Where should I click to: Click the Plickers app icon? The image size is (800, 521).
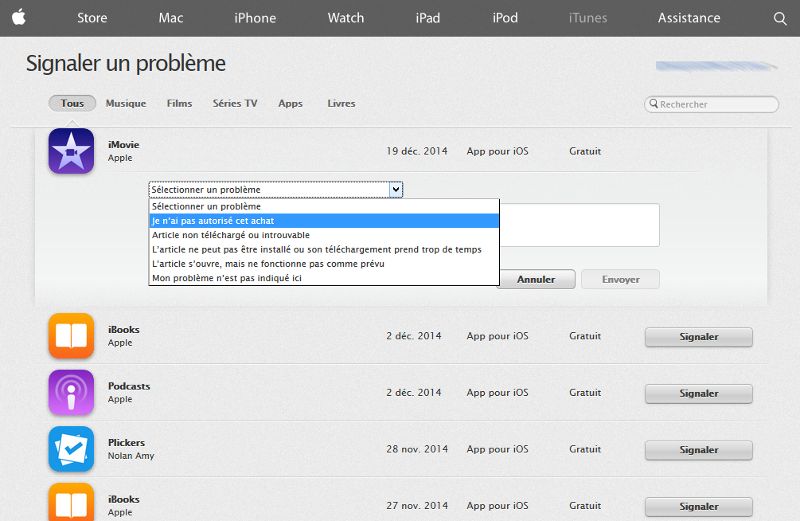(x=71, y=449)
